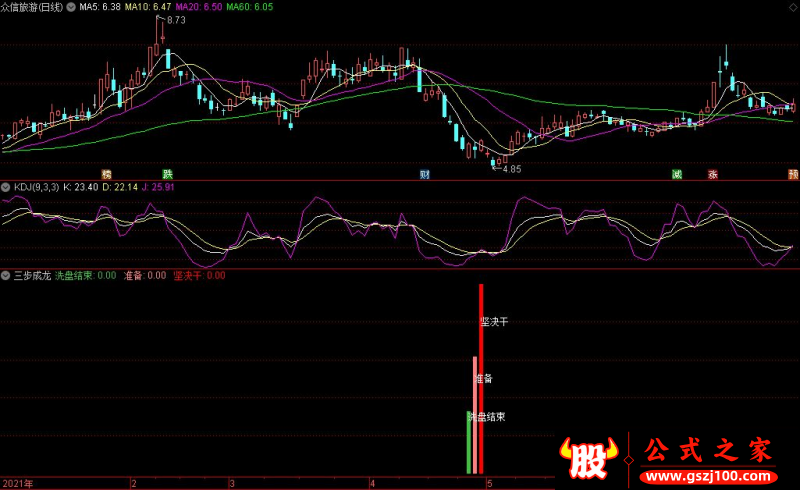The width and height of the screenshot is (800, 490).
Task: Click the 预 marker at chart's right edge
Action: (x=792, y=174)
